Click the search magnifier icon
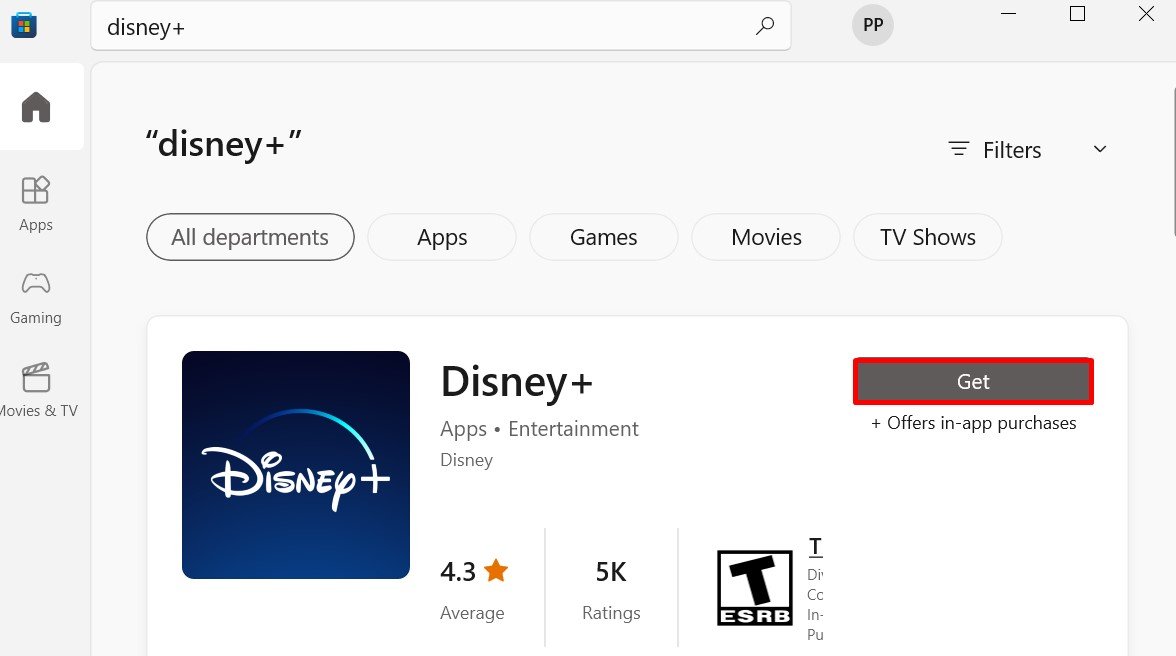 [764, 26]
